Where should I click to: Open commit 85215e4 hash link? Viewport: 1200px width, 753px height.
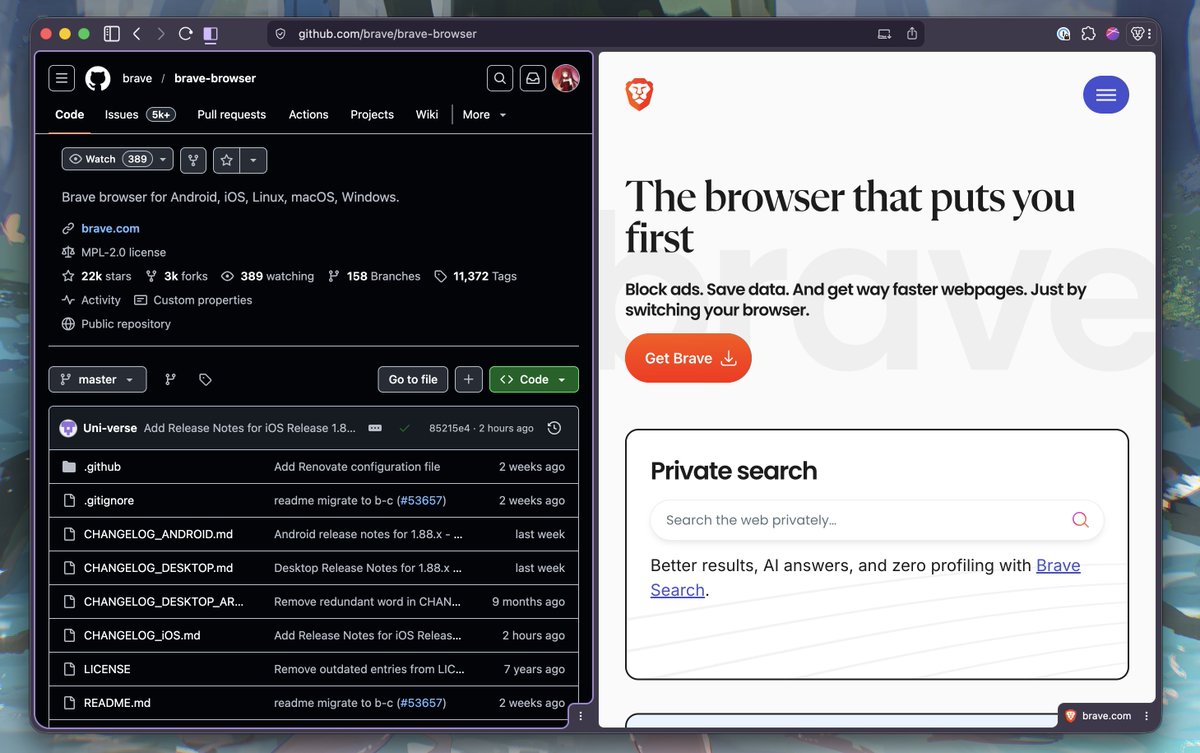coord(450,428)
